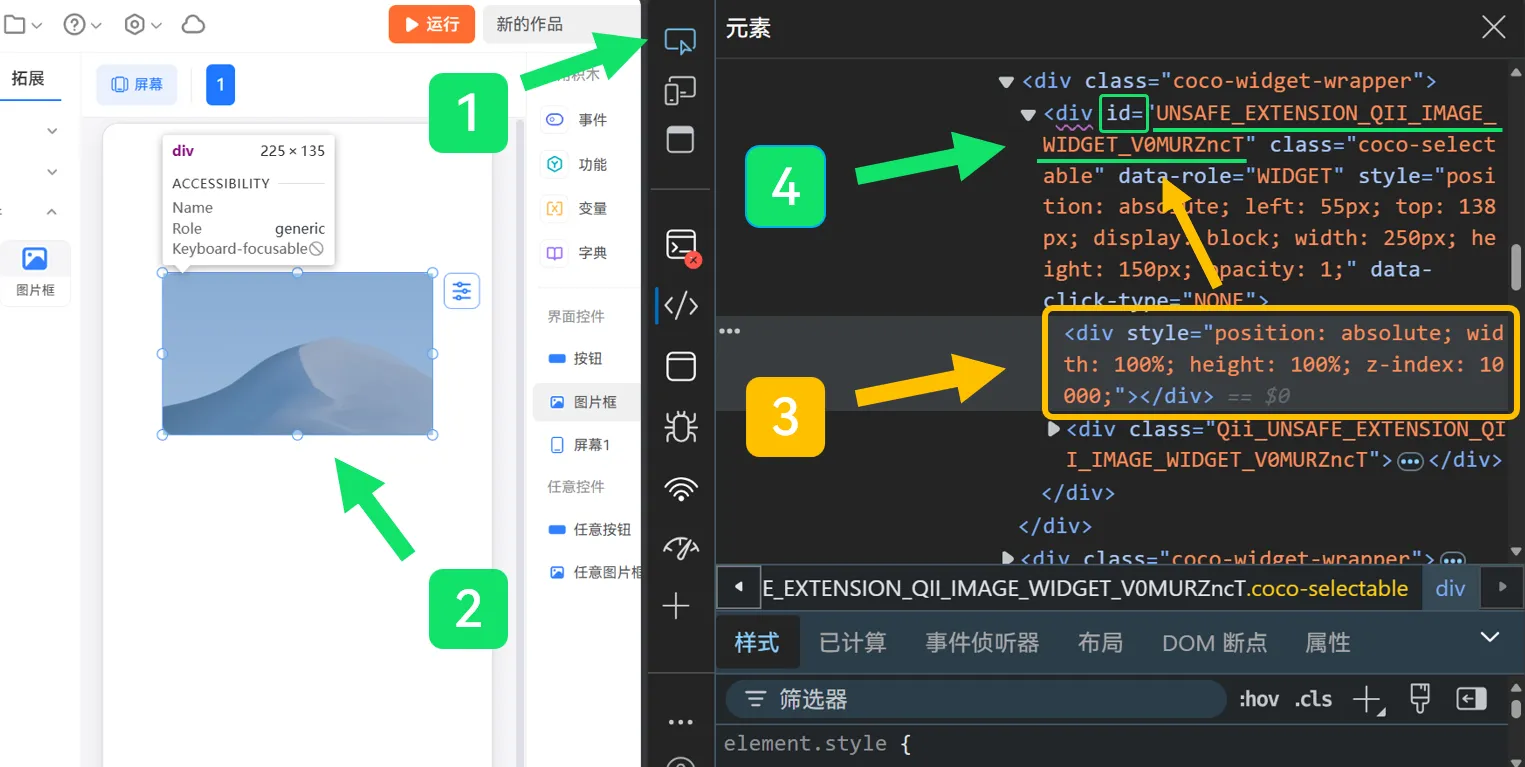Toggle the .cls class editor

[x=1313, y=699]
